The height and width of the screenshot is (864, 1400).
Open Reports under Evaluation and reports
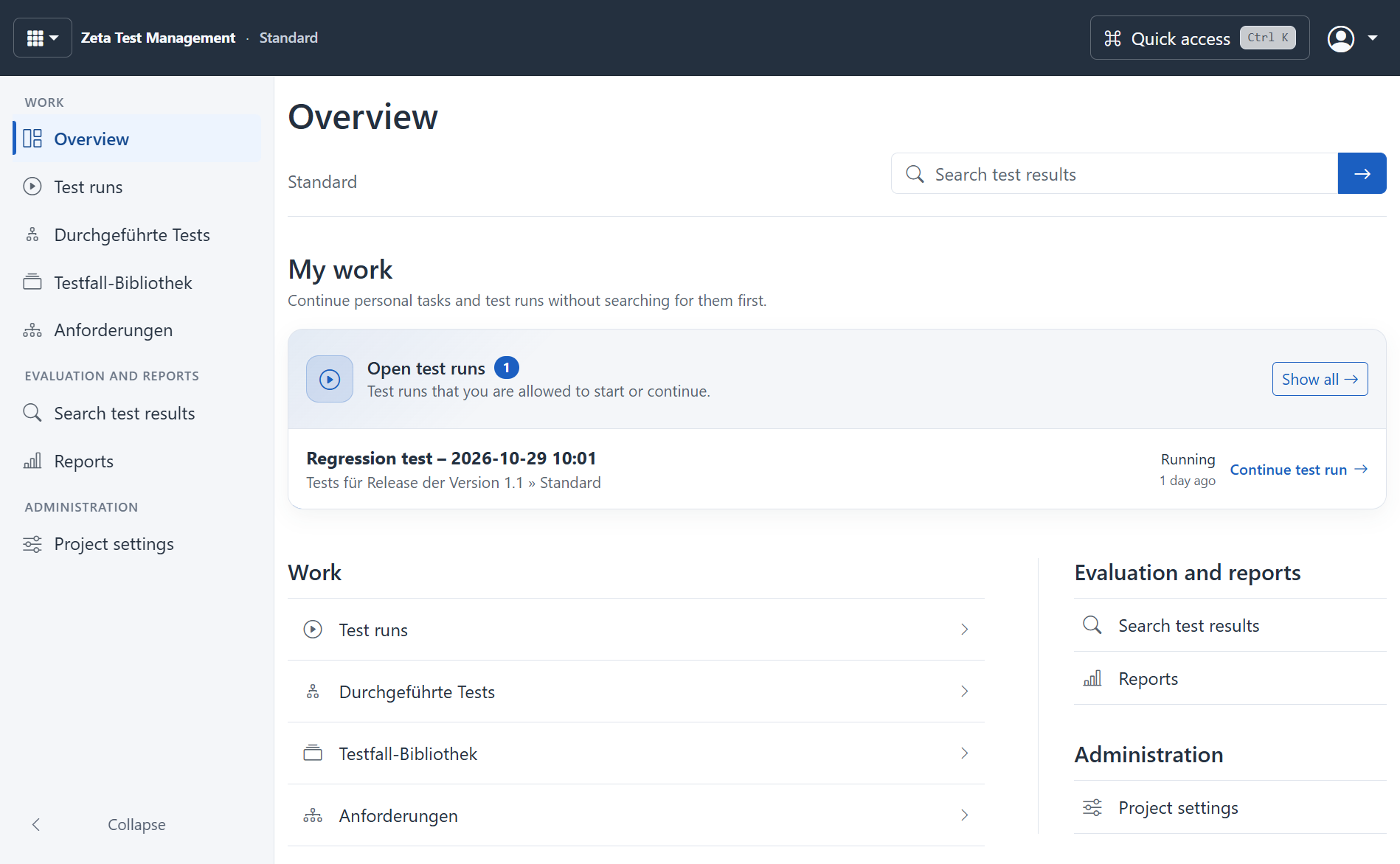(1230, 678)
